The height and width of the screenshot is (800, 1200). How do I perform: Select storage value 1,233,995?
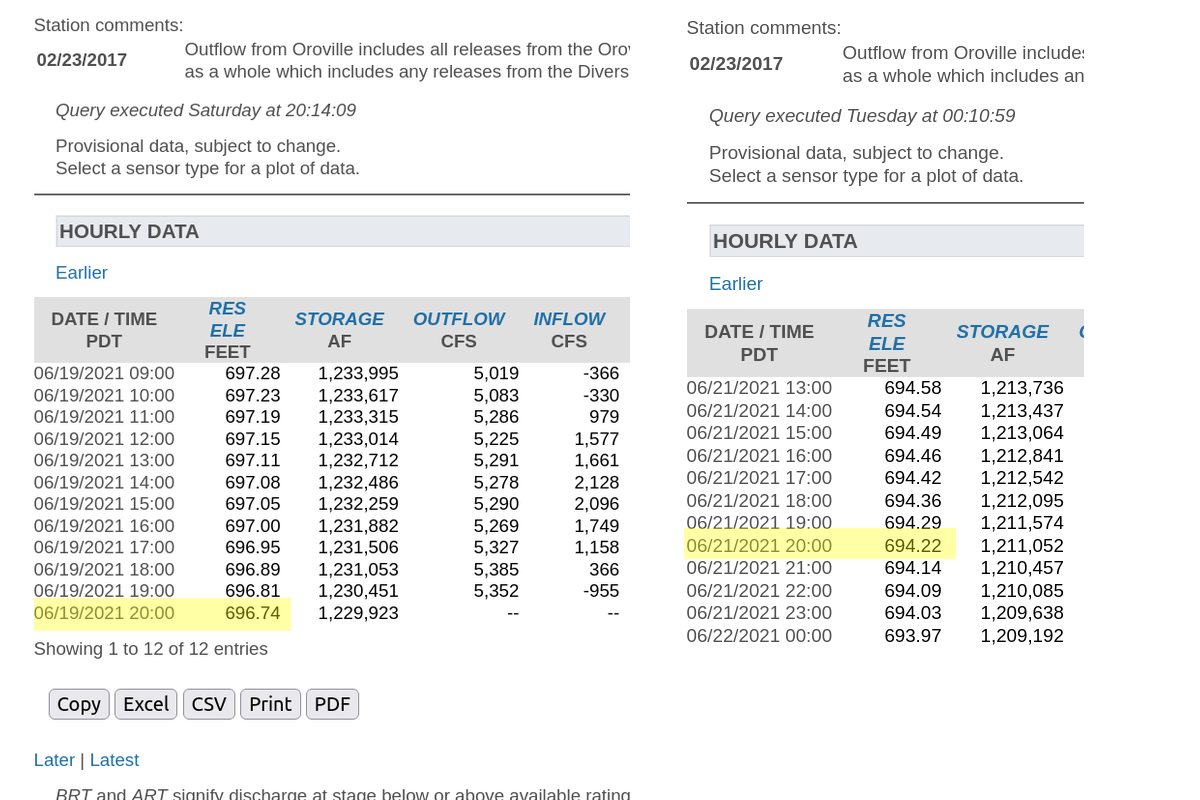(x=358, y=373)
